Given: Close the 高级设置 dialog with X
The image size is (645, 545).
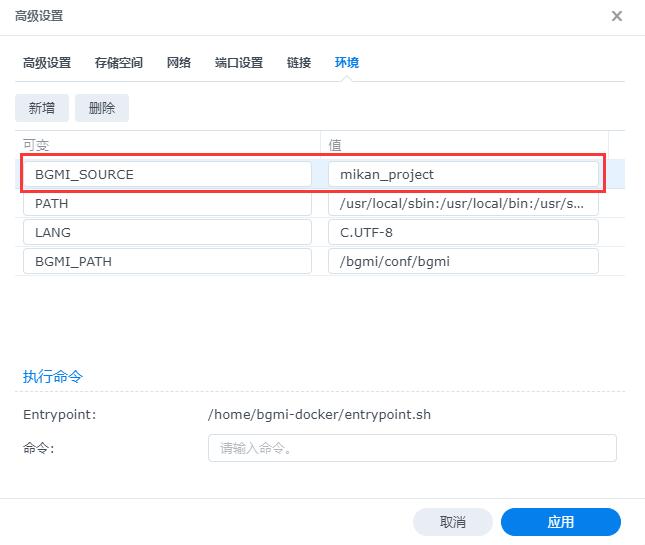Looking at the screenshot, I should (x=617, y=16).
